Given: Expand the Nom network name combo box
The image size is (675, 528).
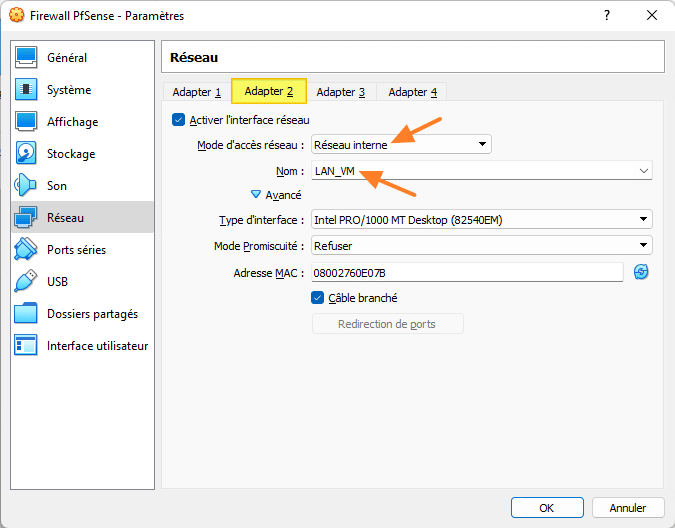Looking at the screenshot, I should tap(643, 171).
